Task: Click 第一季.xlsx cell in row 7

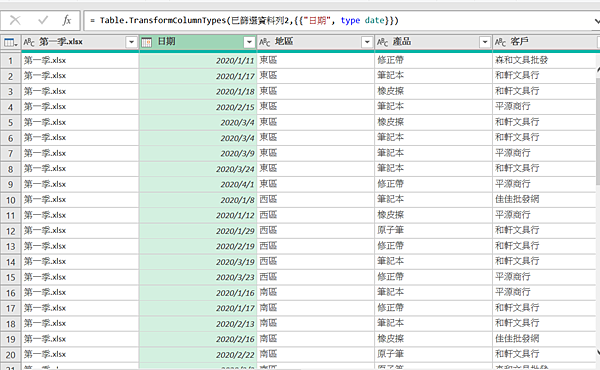Action: (x=80, y=153)
